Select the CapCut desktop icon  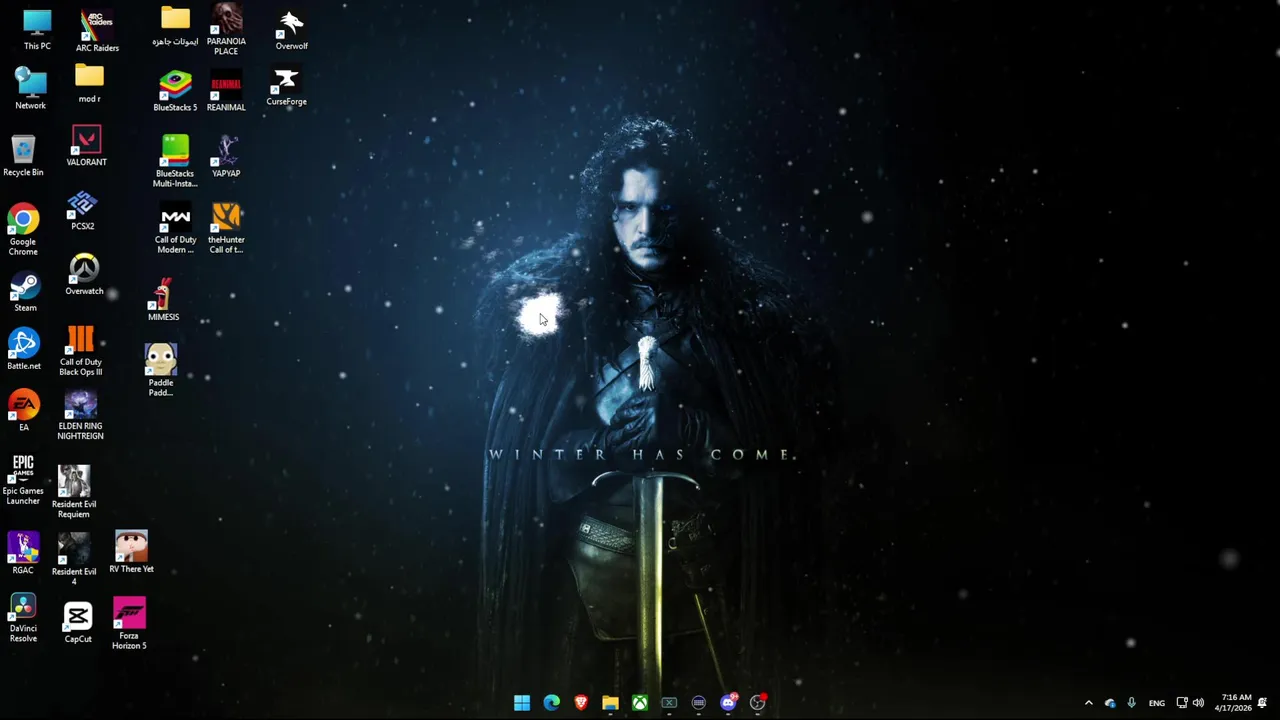point(78,623)
